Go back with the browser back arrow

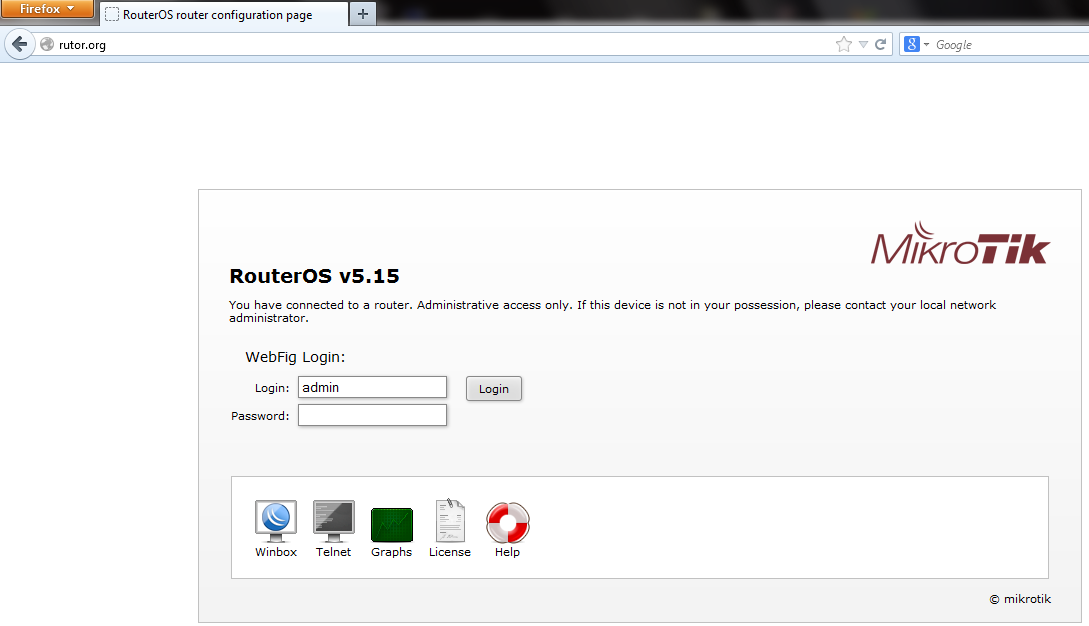click(x=19, y=44)
